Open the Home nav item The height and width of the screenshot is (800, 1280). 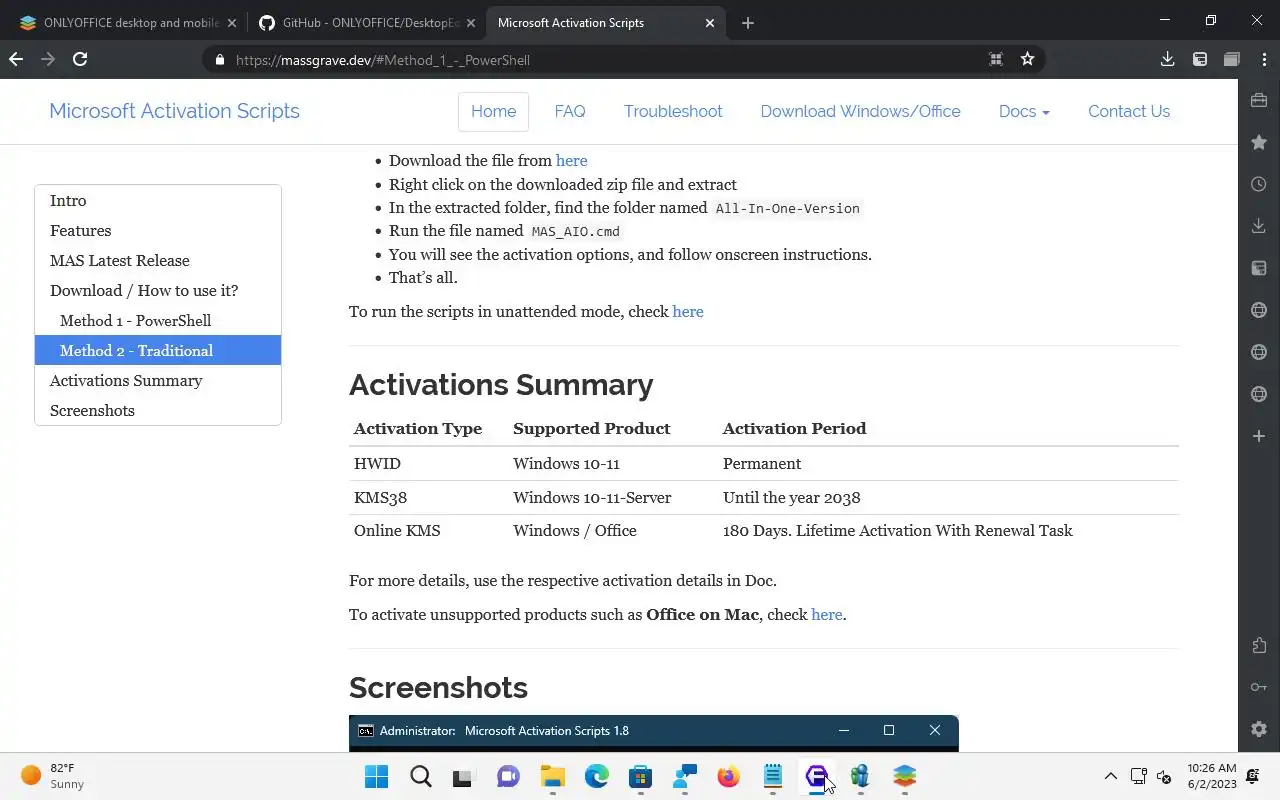click(493, 111)
